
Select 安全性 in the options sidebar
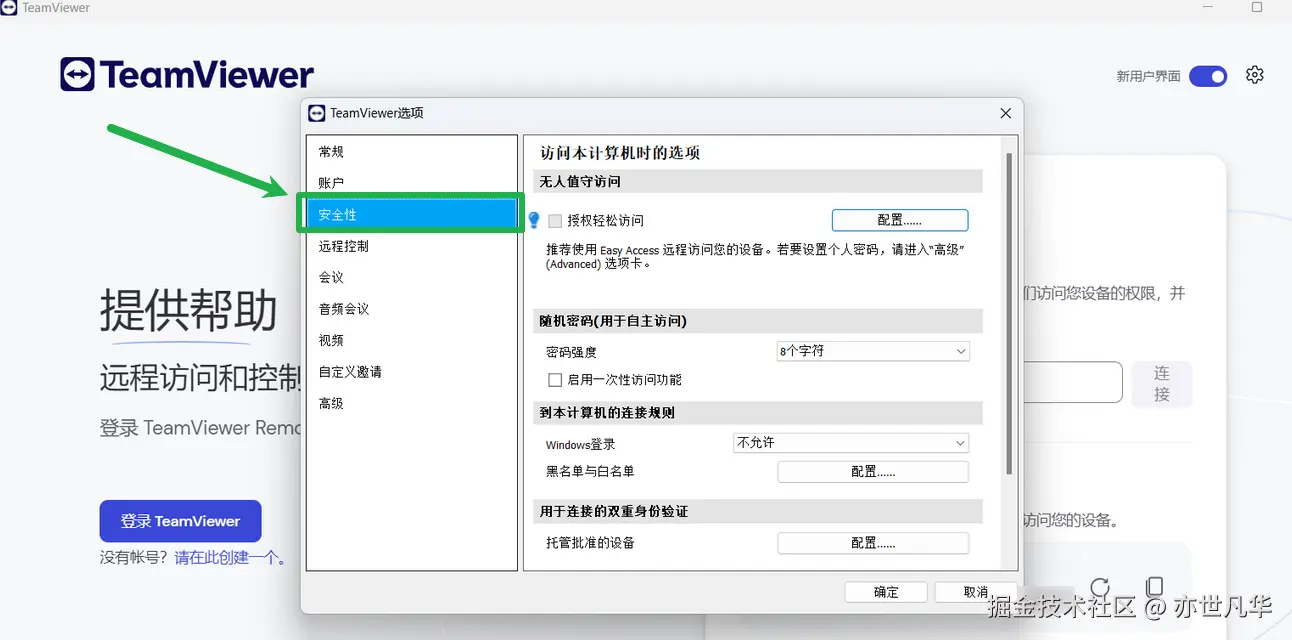coord(412,215)
